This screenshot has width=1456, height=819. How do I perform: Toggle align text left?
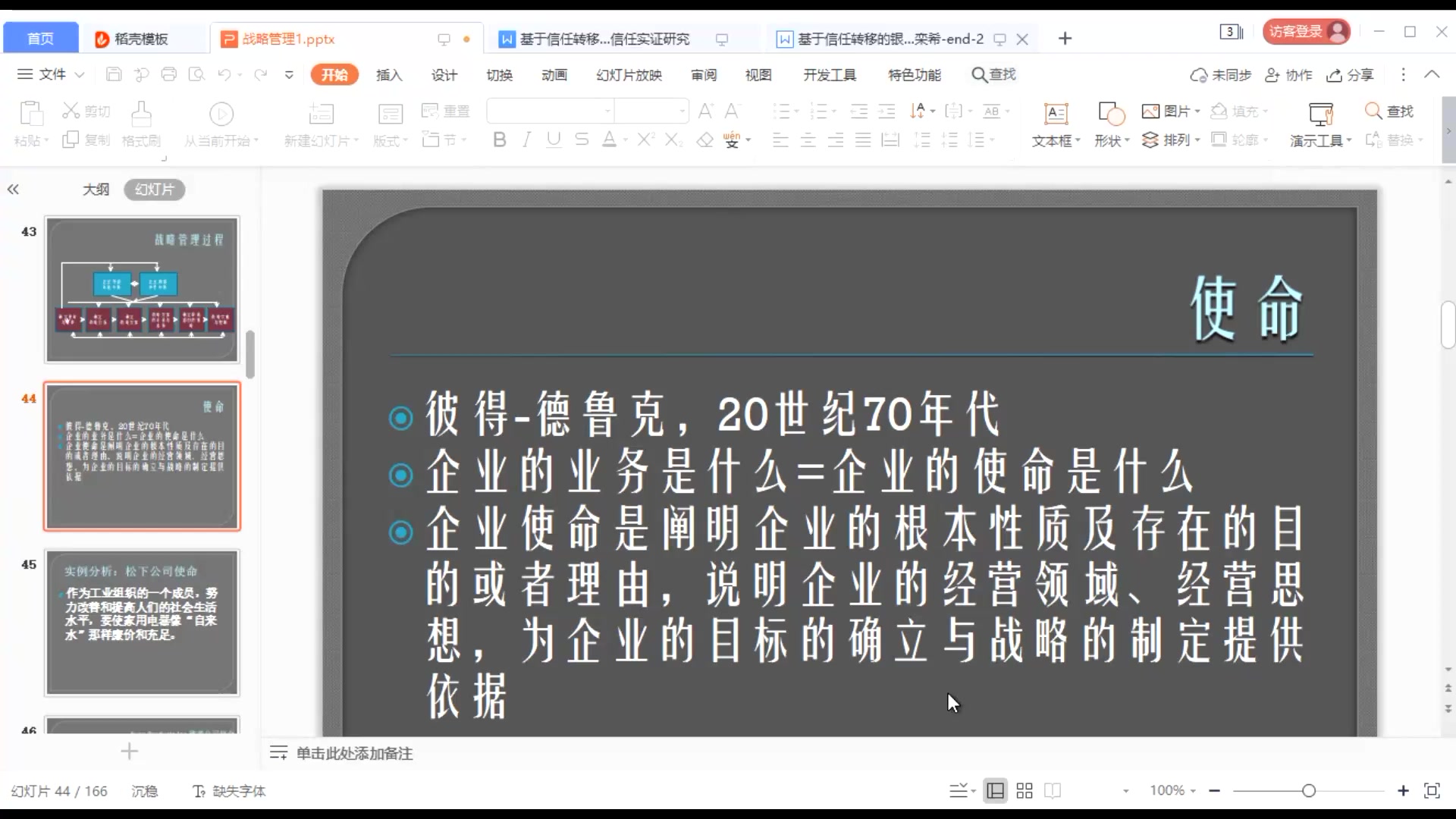click(780, 140)
